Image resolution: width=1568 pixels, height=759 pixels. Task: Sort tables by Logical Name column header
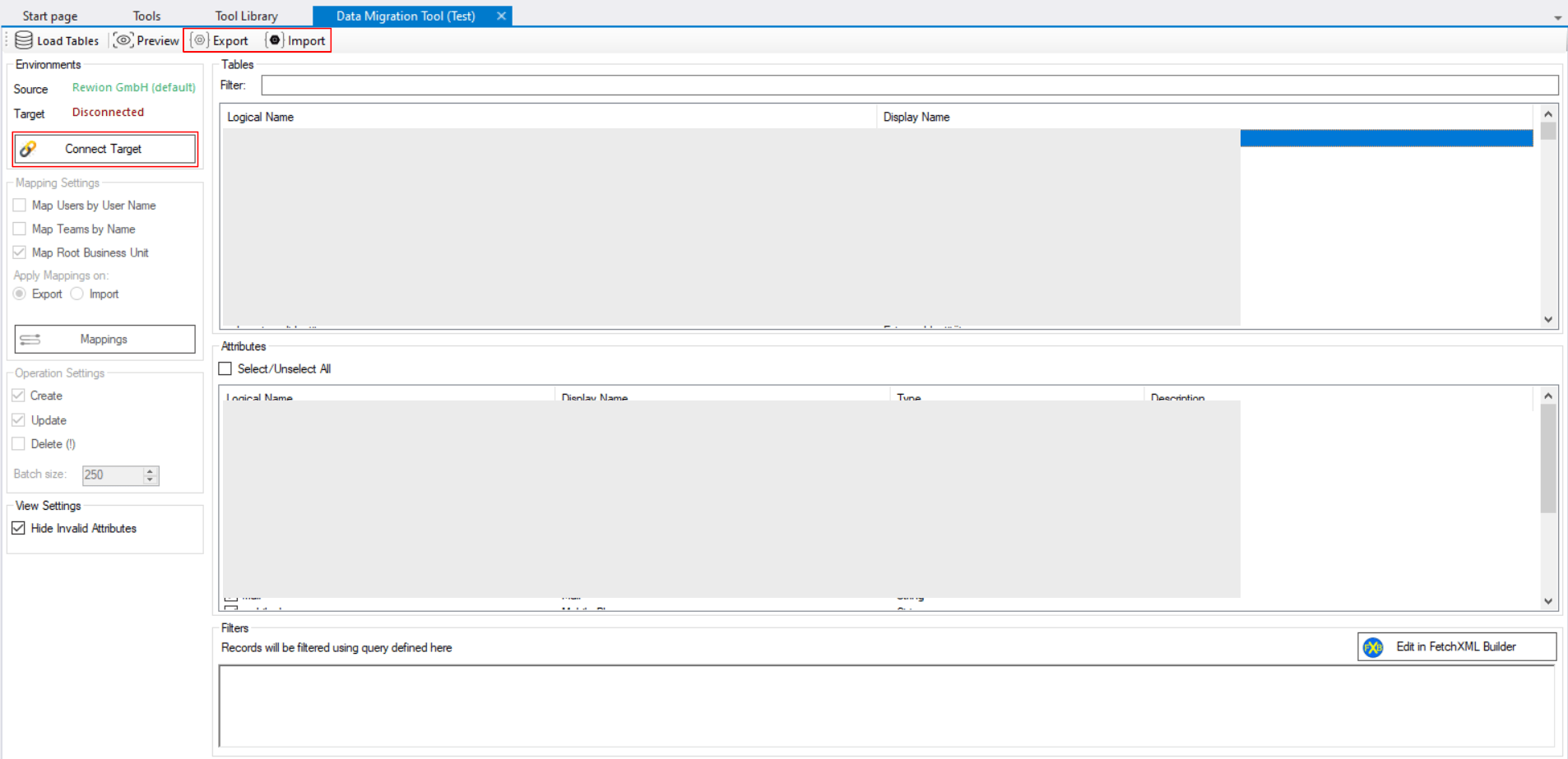tap(261, 117)
